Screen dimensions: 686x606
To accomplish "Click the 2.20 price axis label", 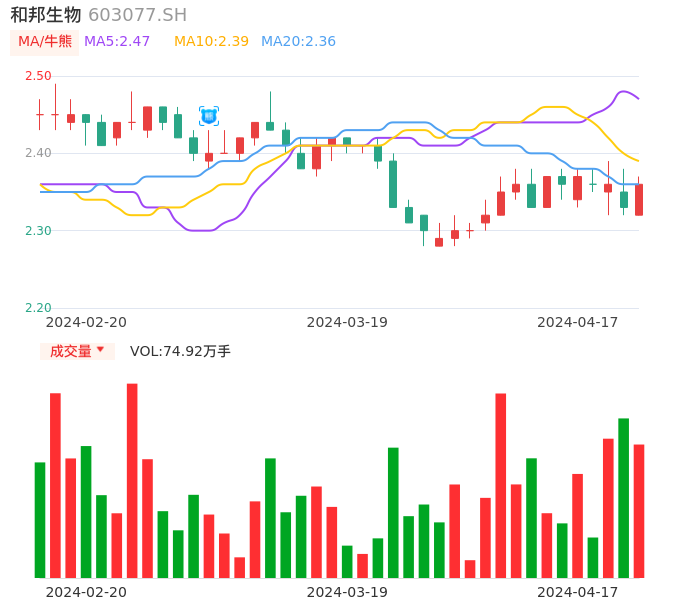I will point(38,308).
